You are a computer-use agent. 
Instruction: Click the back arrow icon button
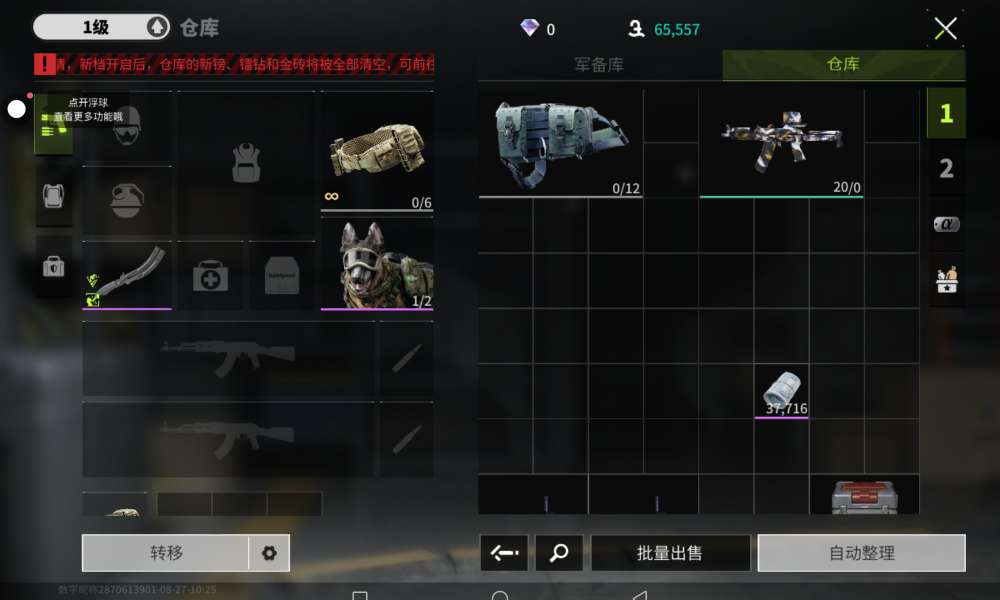504,552
